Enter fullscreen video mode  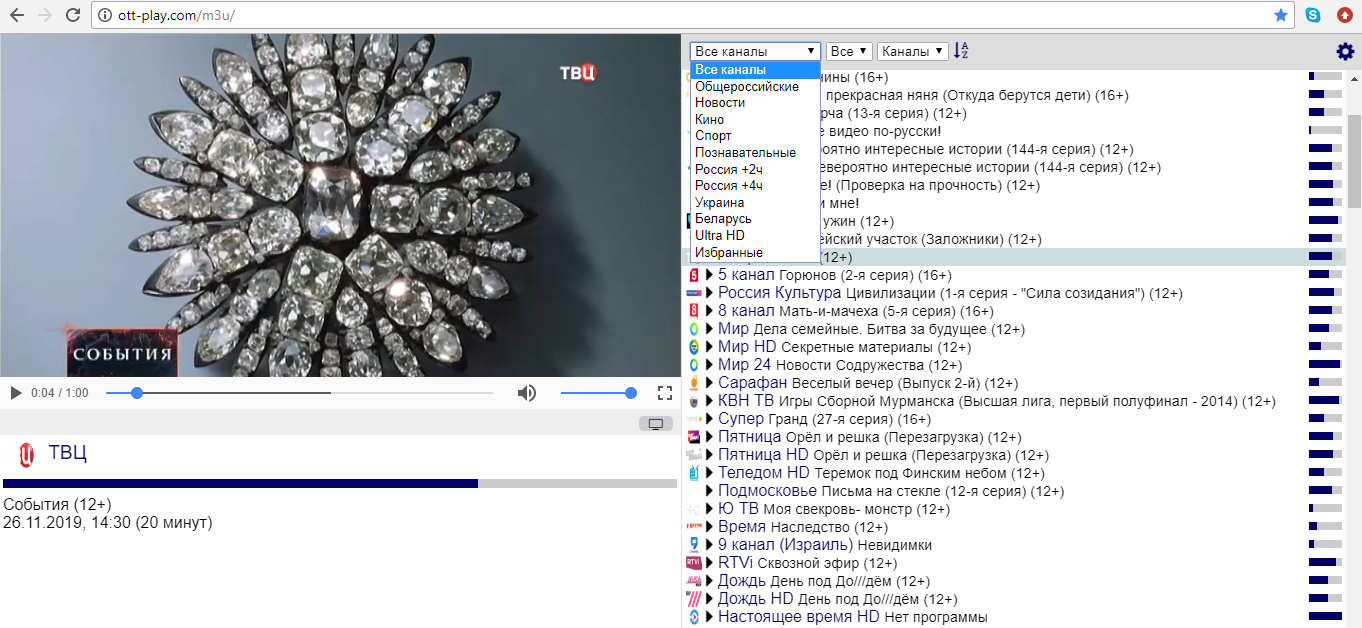[664, 393]
